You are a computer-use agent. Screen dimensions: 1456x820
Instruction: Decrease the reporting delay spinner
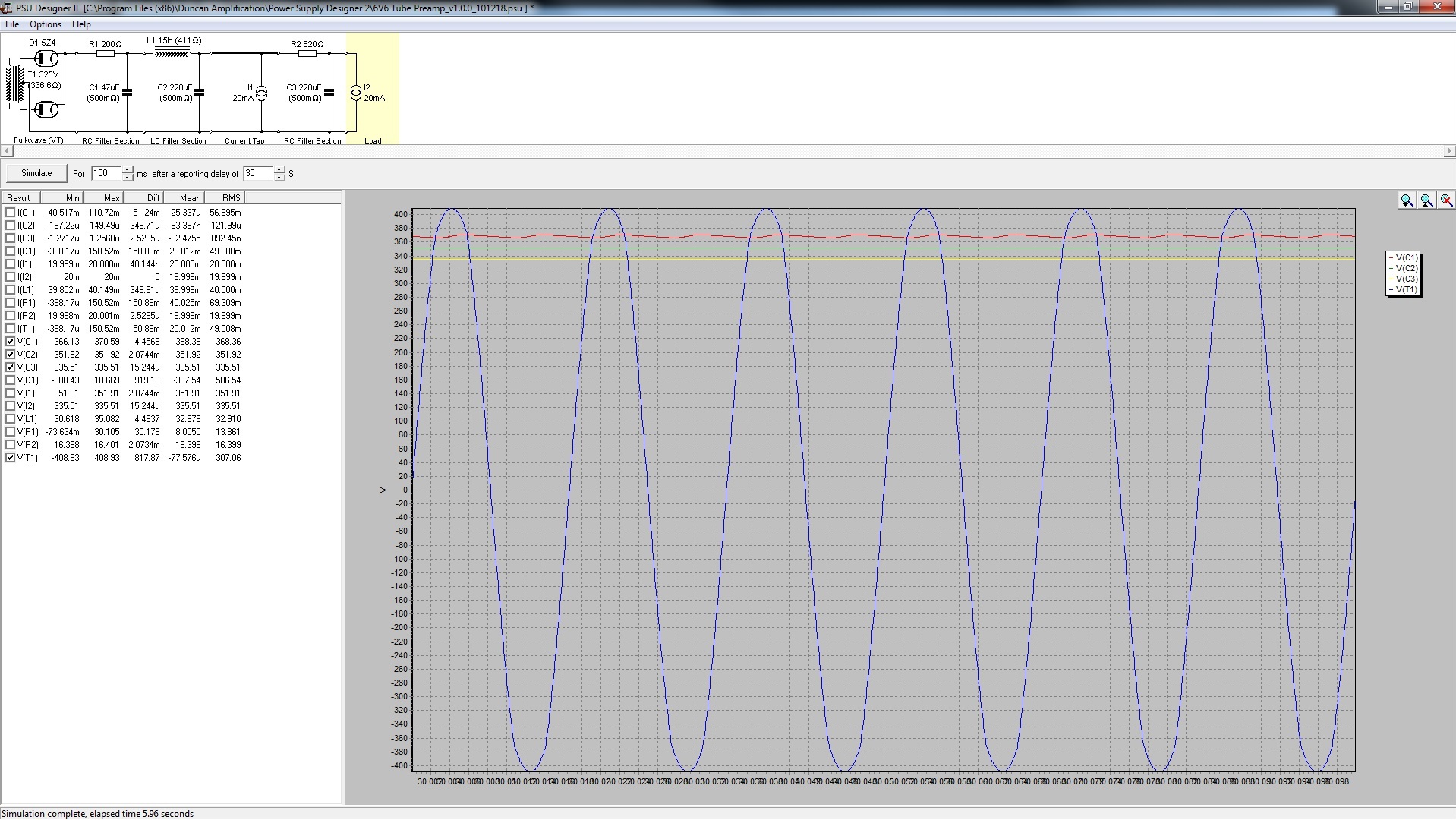pyautogui.click(x=279, y=178)
